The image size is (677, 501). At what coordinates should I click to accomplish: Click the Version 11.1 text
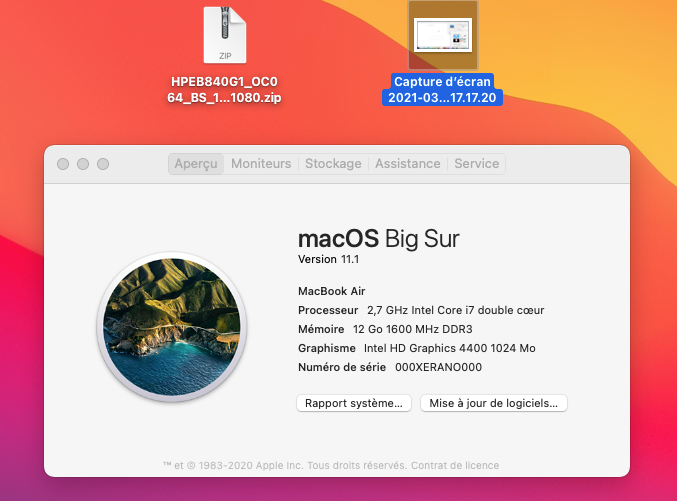point(328,259)
